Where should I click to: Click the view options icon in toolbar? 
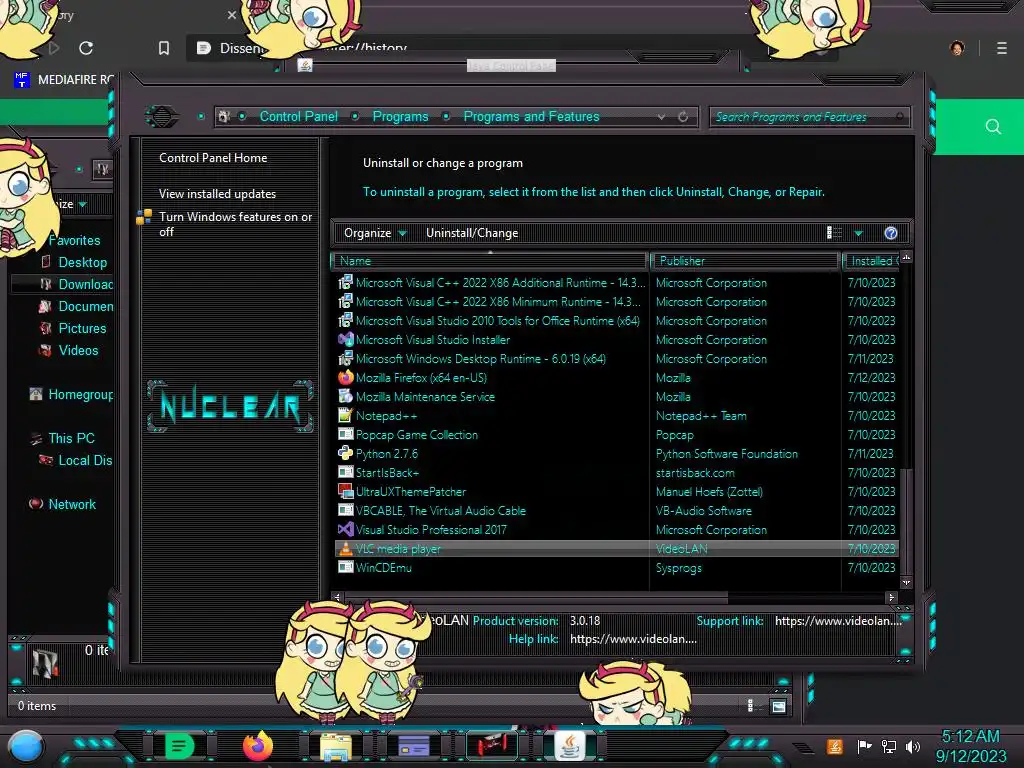(x=834, y=233)
